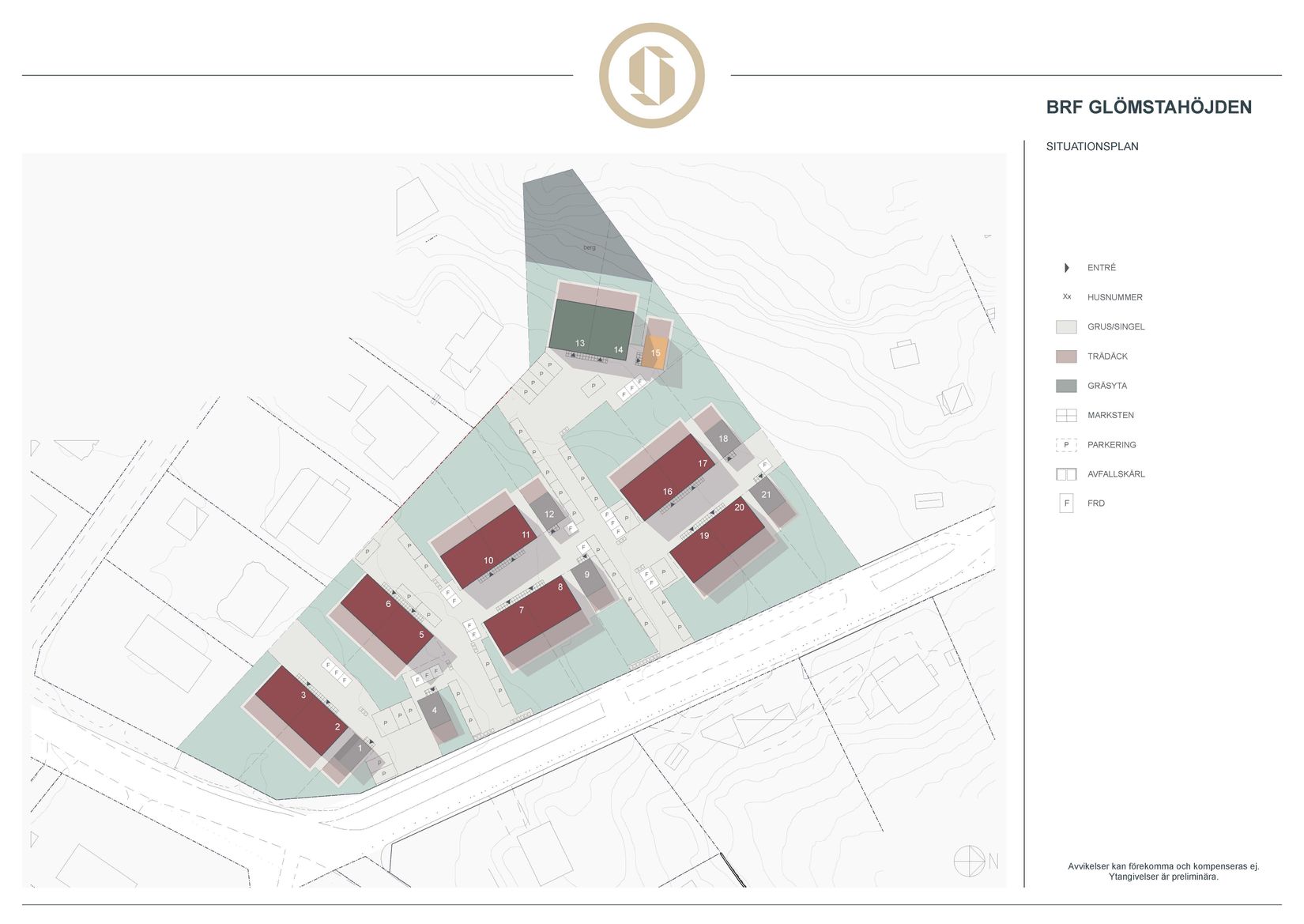1304x924 pixels.
Task: Click house number 19 on the plan
Action: pyautogui.click(x=704, y=536)
